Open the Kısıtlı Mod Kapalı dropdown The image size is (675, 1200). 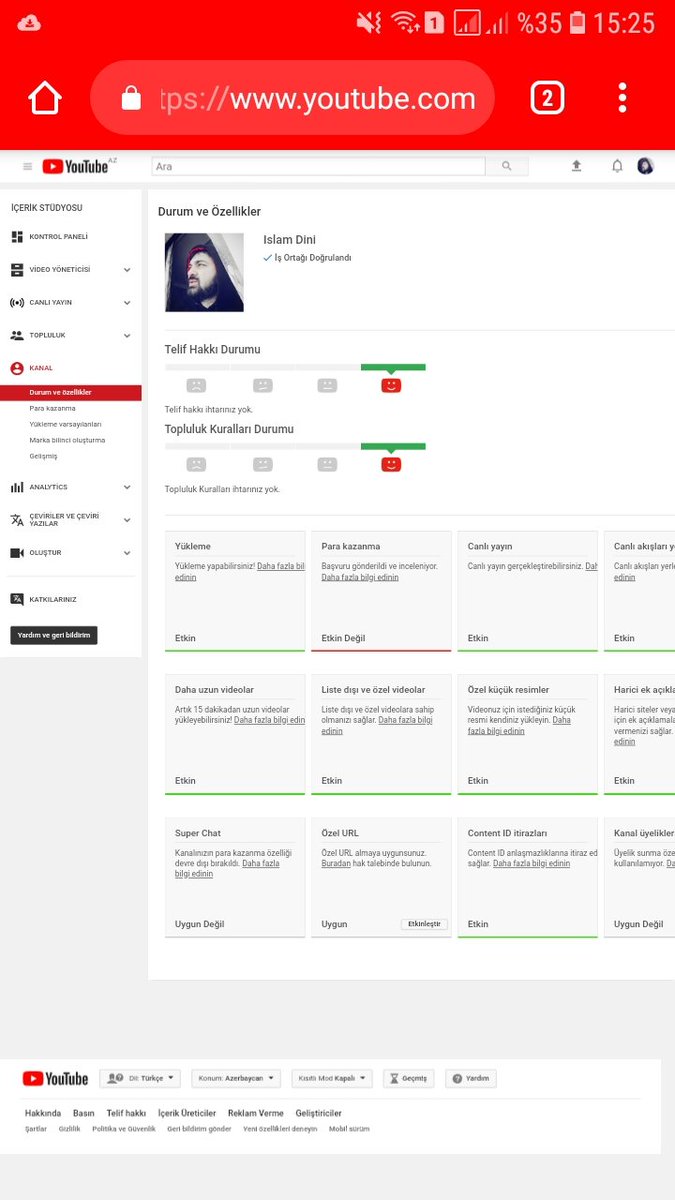(332, 1079)
